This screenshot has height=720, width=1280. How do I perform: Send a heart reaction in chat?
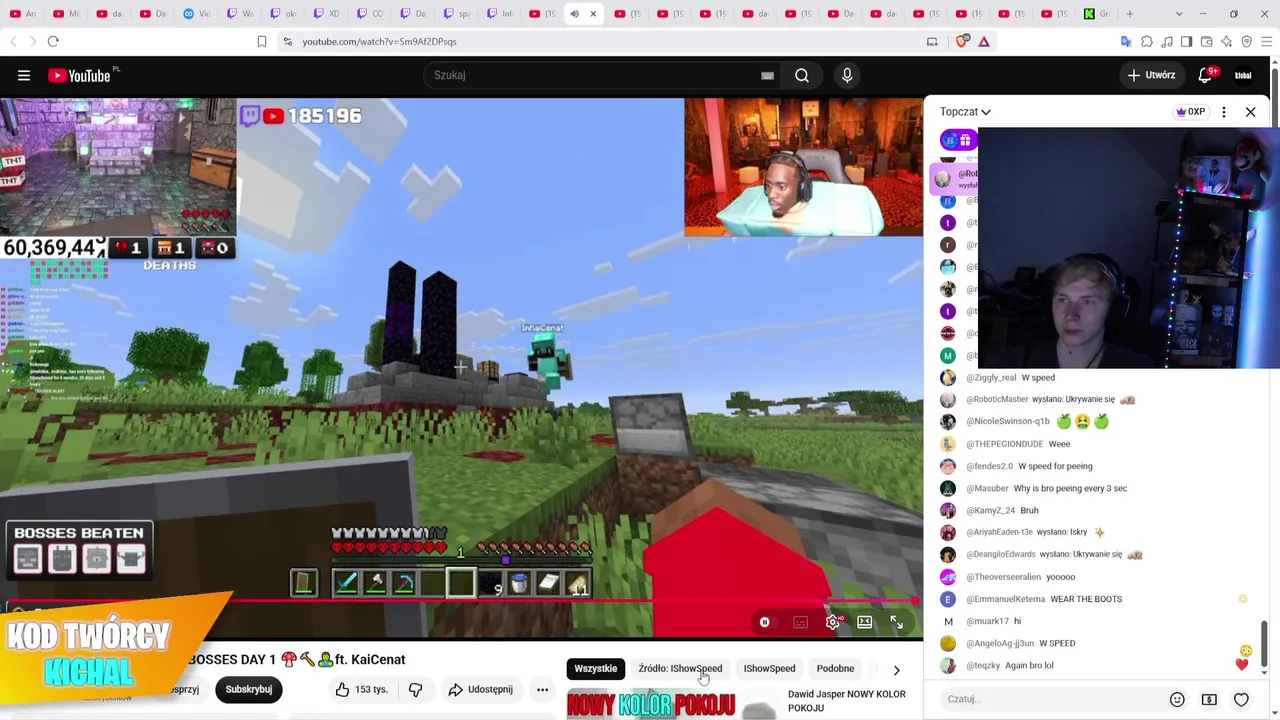1241,699
